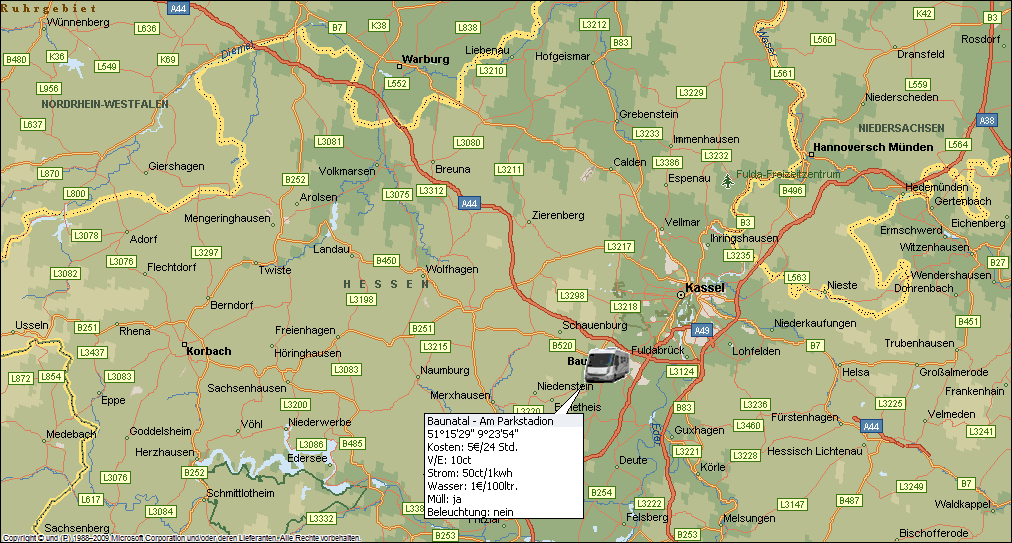The height and width of the screenshot is (543, 1012).
Task: Click the tooltip title 'Baunatal - Am Parkstadion'
Action: [x=491, y=421]
